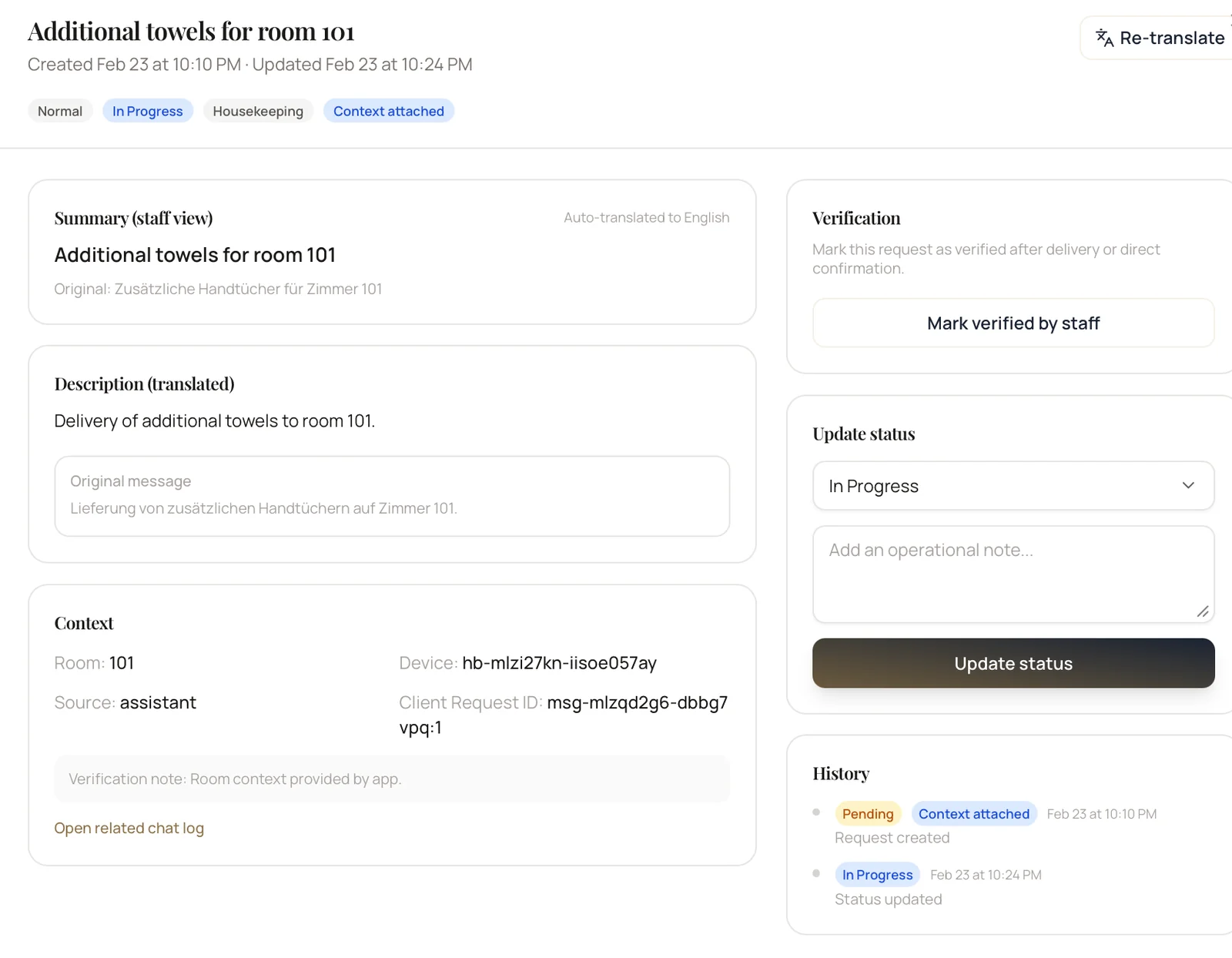
Task: Click the translate icon in Re-translate button
Action: 1104,38
